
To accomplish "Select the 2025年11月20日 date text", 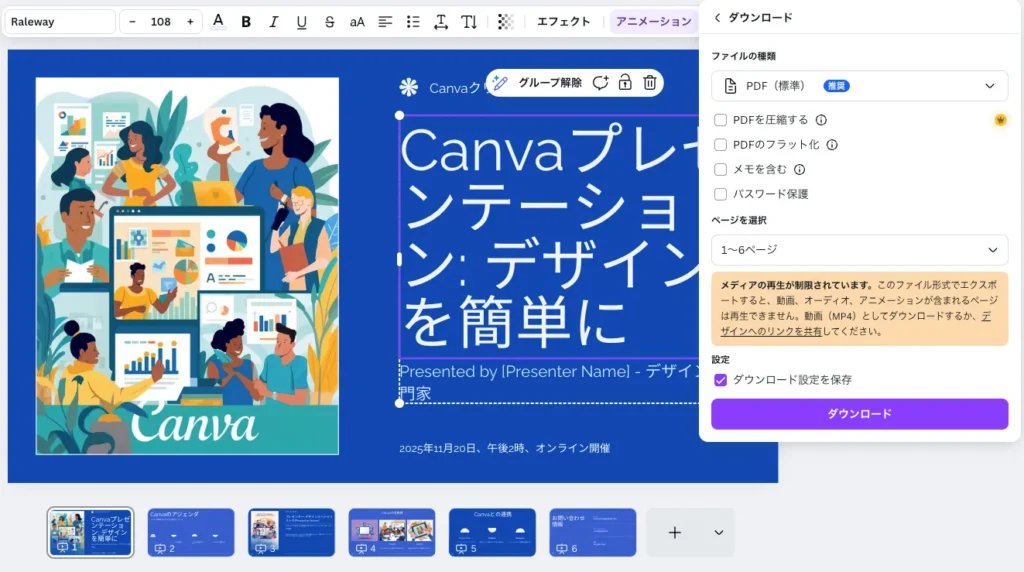I will click(505, 449).
